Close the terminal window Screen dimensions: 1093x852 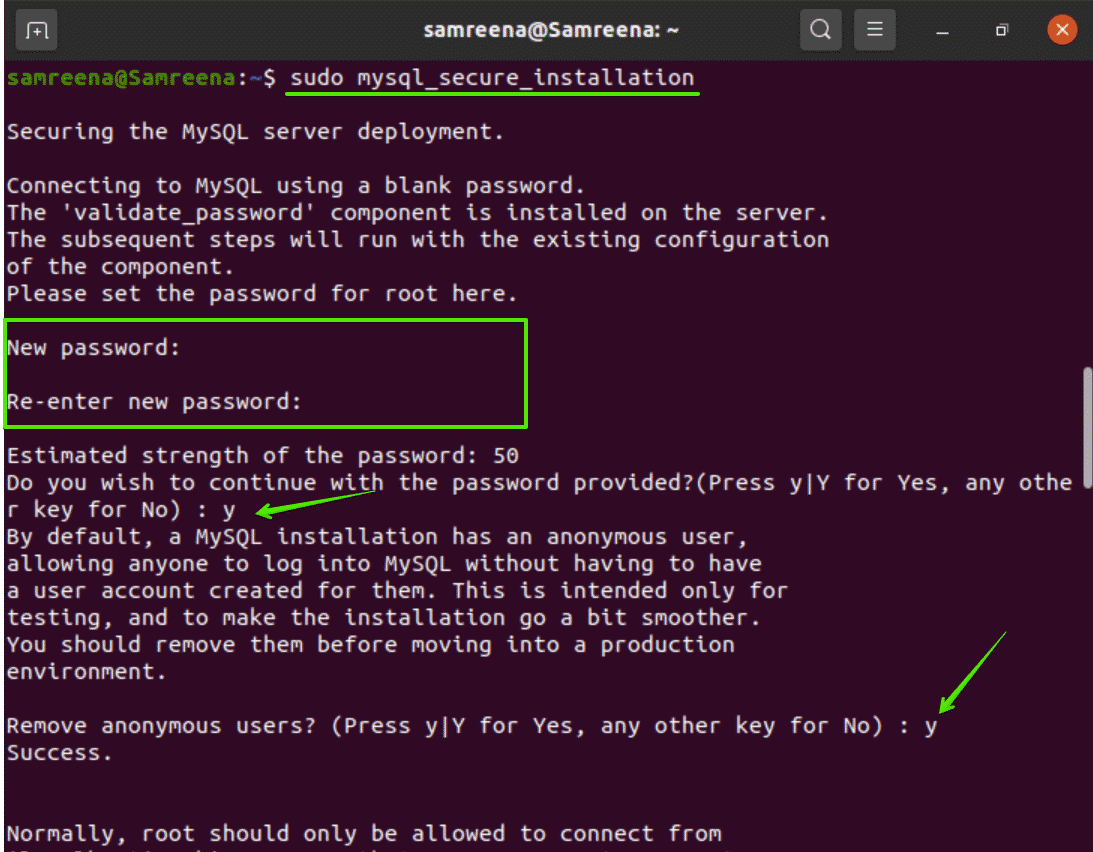(x=1061, y=30)
